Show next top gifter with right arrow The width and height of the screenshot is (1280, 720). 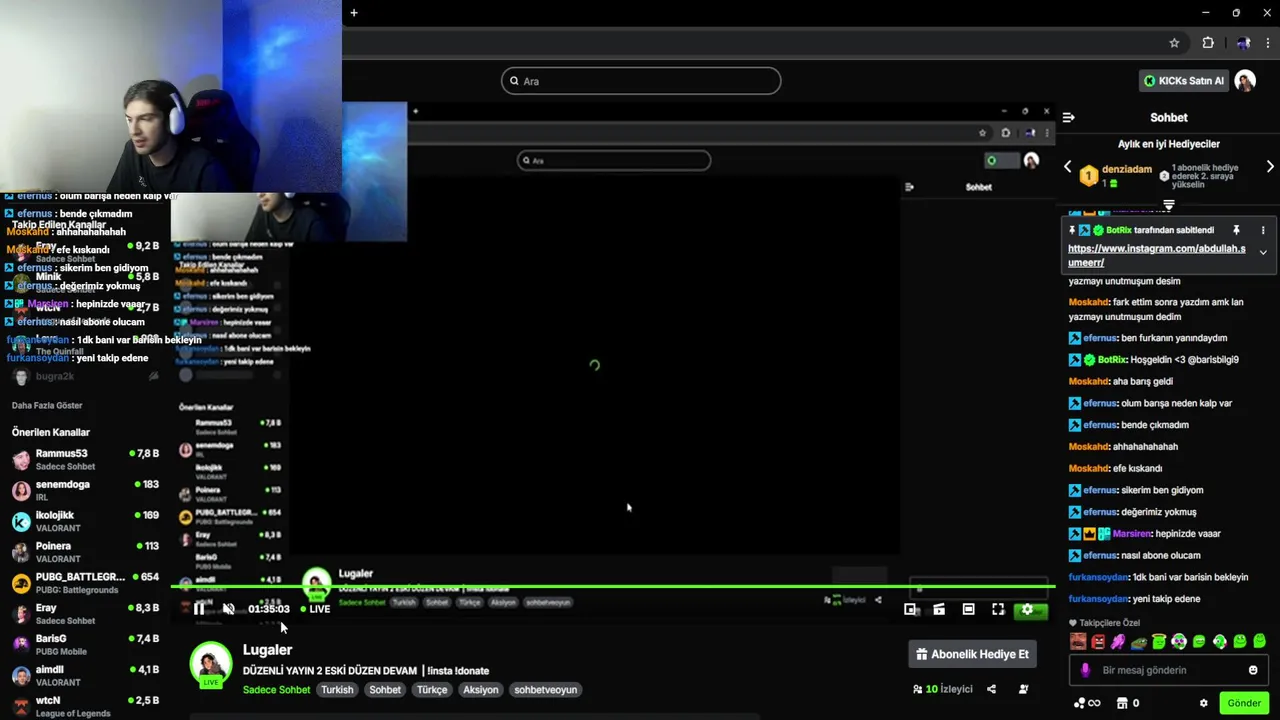(1270, 167)
